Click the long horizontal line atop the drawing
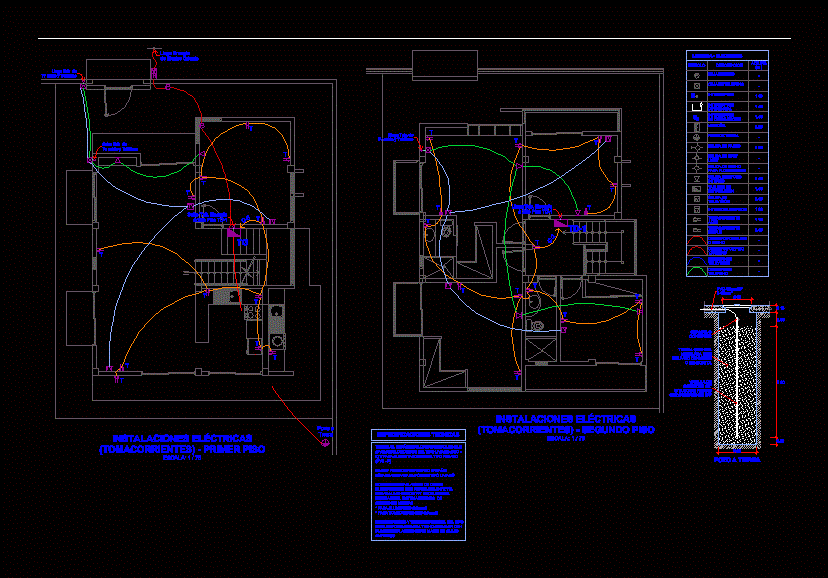 [x=414, y=39]
